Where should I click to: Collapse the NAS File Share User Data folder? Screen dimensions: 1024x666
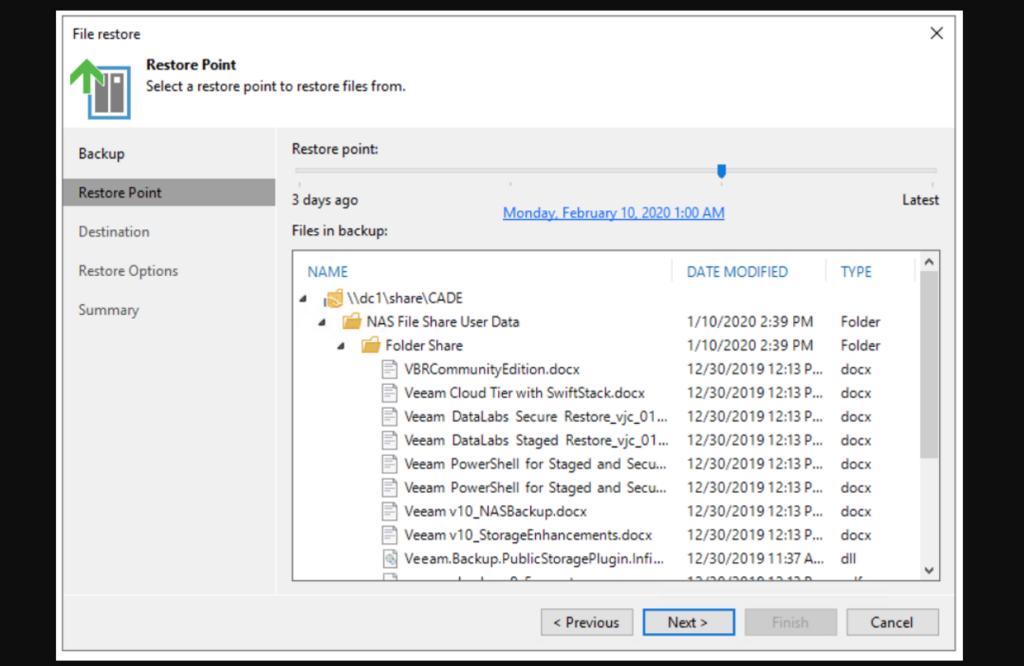(x=321, y=321)
